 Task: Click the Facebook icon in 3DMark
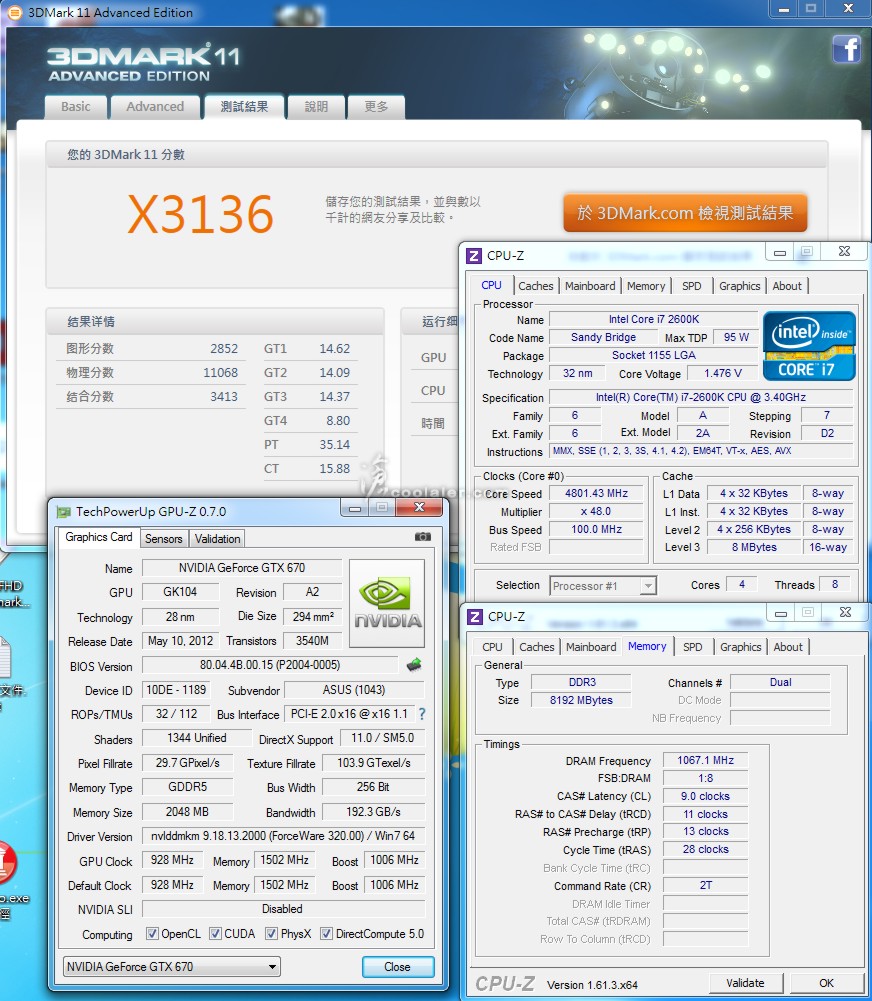[x=846, y=49]
